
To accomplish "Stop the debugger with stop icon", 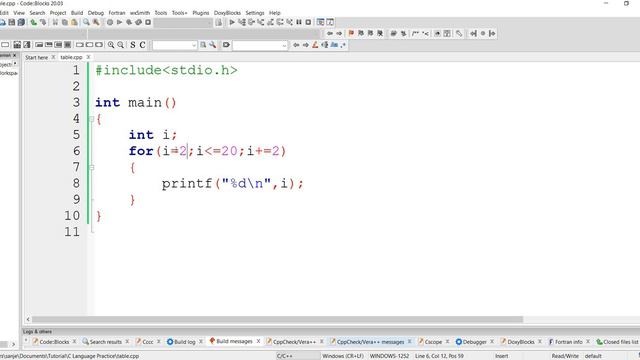I will click(309, 22).
